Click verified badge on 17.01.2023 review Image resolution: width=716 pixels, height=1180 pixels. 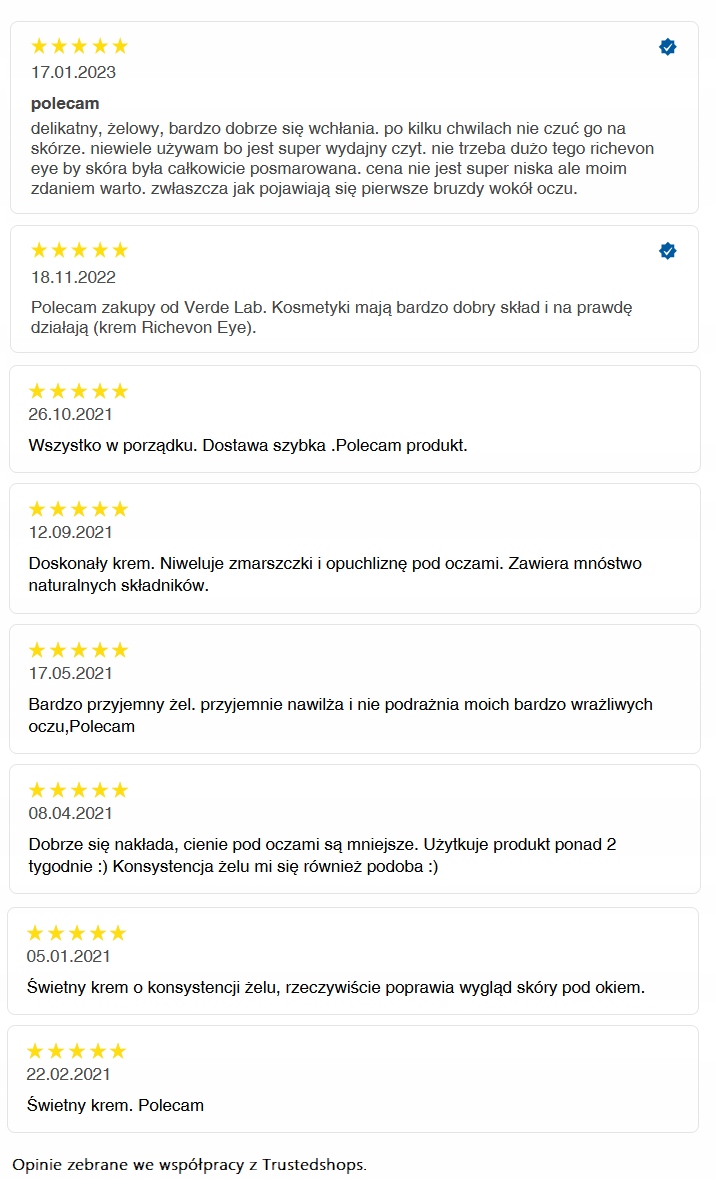pos(668,47)
